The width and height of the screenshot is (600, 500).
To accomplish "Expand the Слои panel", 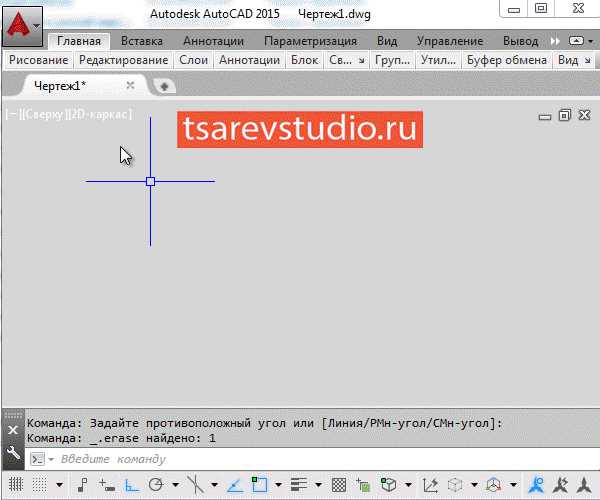I will [x=193, y=60].
